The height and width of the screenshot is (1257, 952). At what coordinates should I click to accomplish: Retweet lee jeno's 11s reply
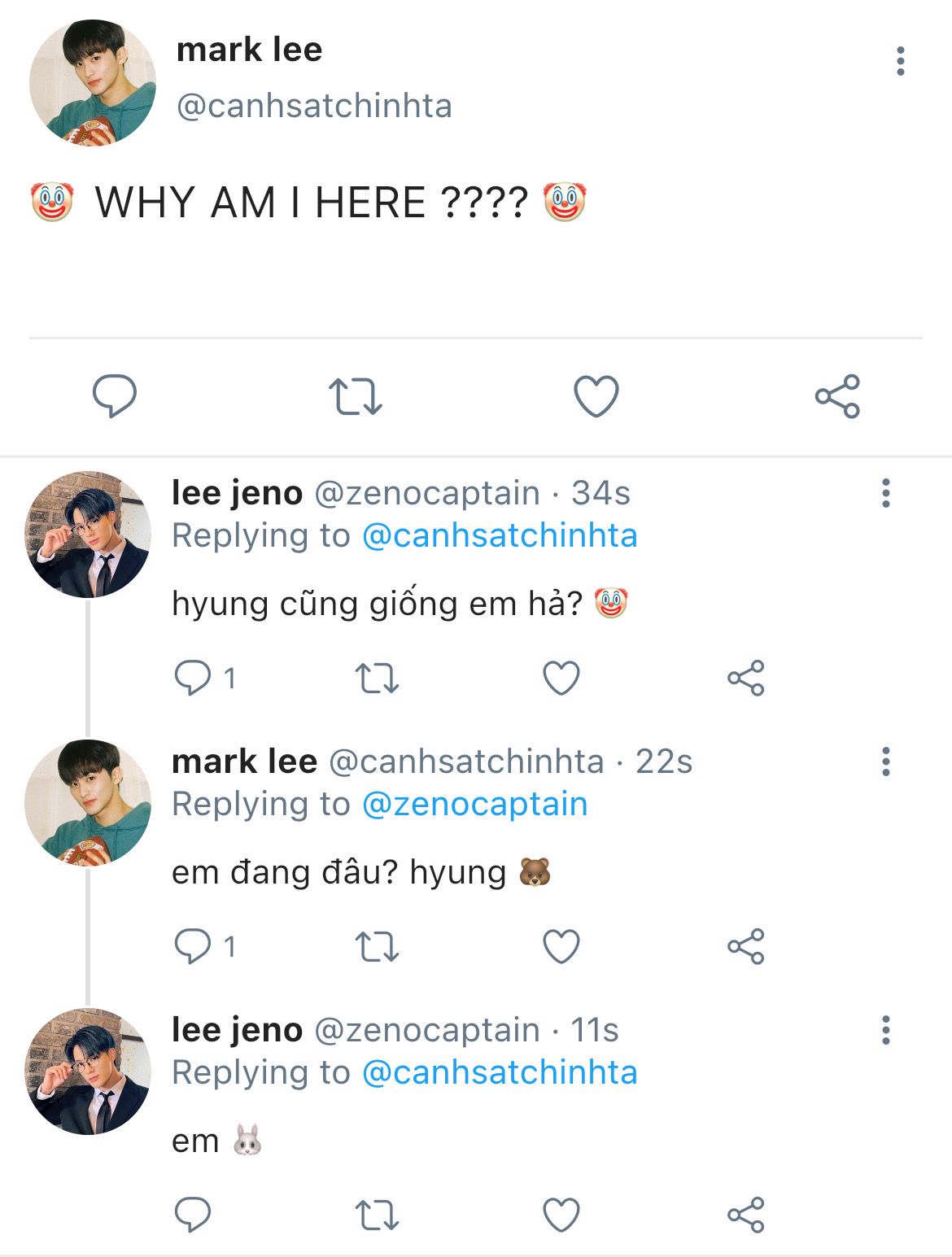378,1215
